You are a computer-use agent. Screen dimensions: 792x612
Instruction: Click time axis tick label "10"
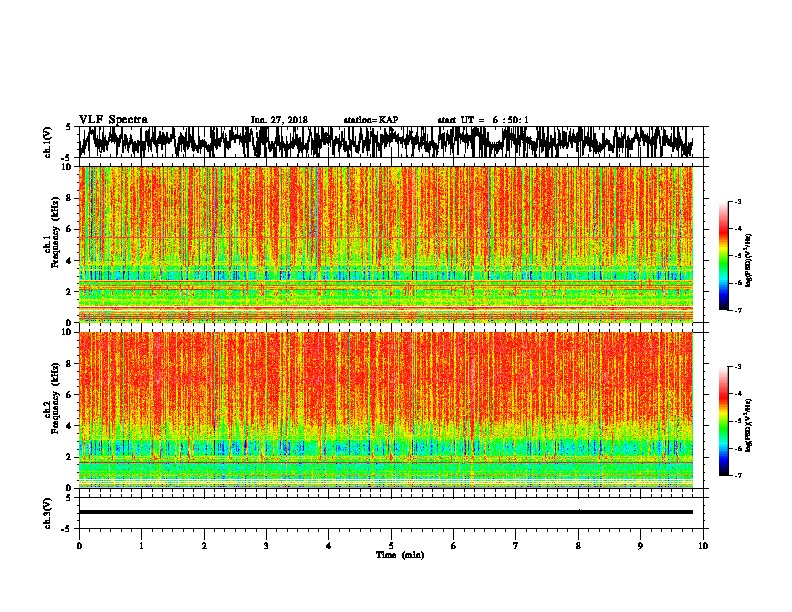pyautogui.click(x=703, y=546)
